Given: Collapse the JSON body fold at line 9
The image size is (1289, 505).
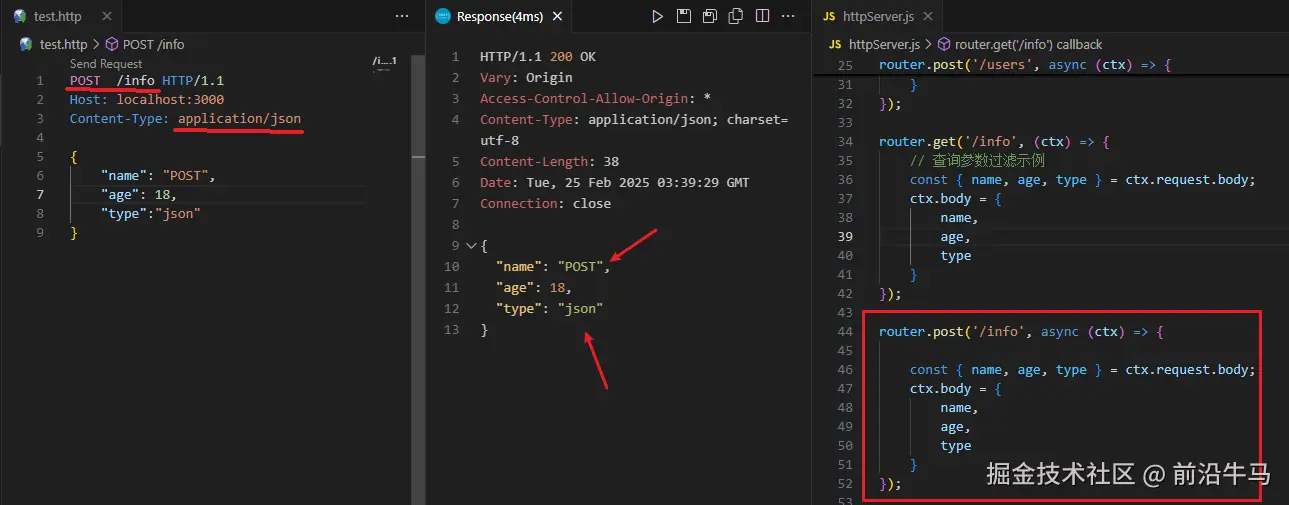Looking at the screenshot, I should 471,245.
